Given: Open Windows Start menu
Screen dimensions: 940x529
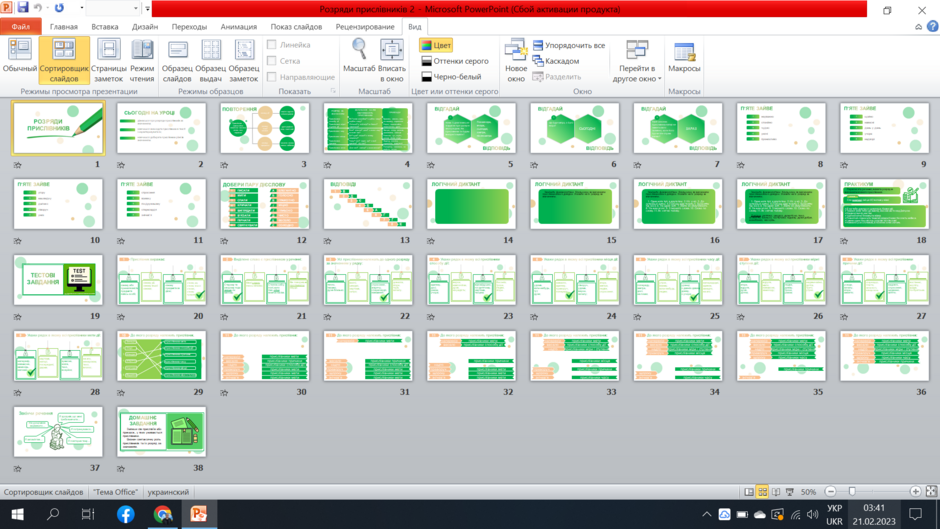Looking at the screenshot, I should coord(17,514).
